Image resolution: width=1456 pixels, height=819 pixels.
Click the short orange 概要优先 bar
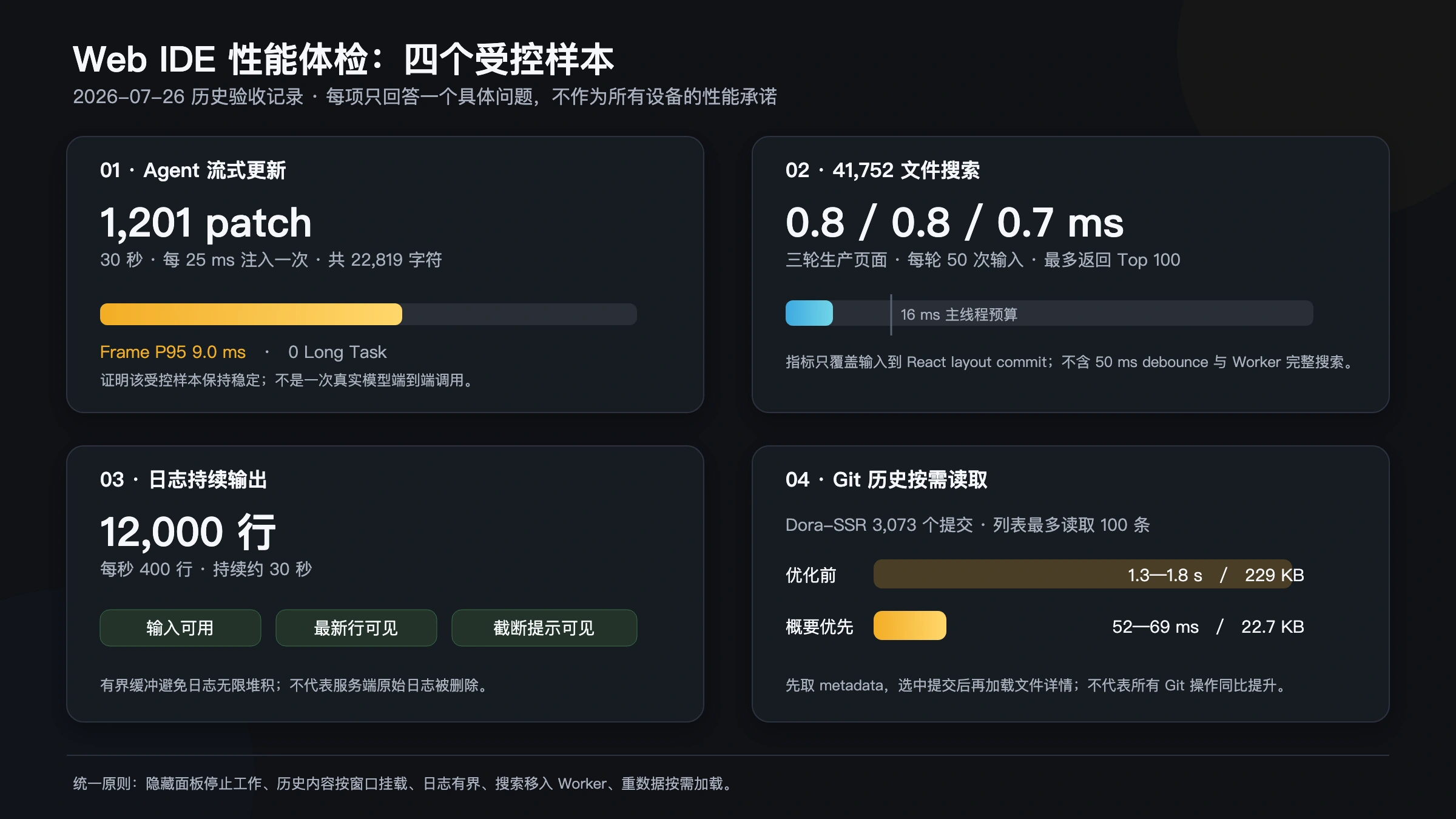click(910, 625)
